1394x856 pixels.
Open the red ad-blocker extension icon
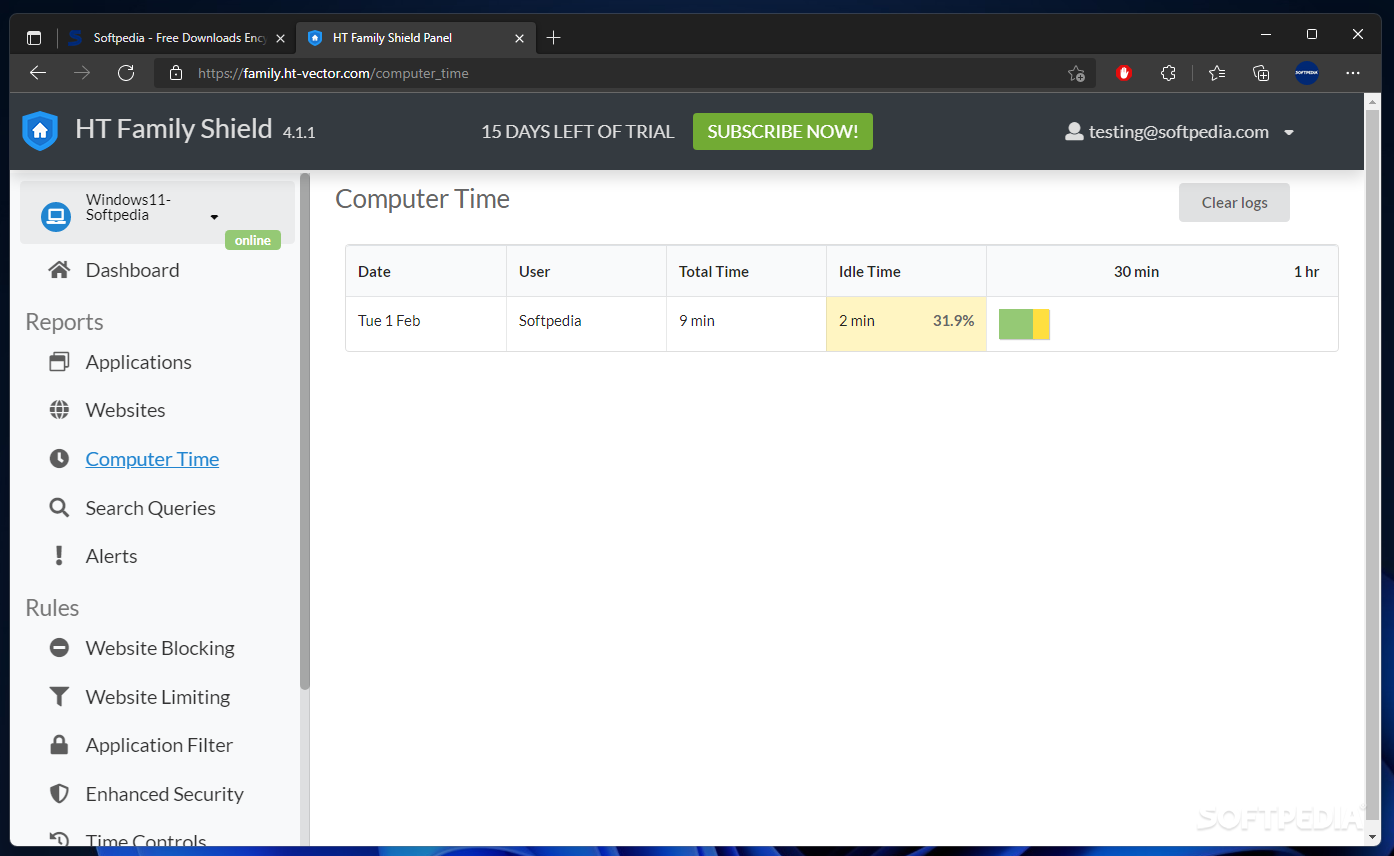1124,73
